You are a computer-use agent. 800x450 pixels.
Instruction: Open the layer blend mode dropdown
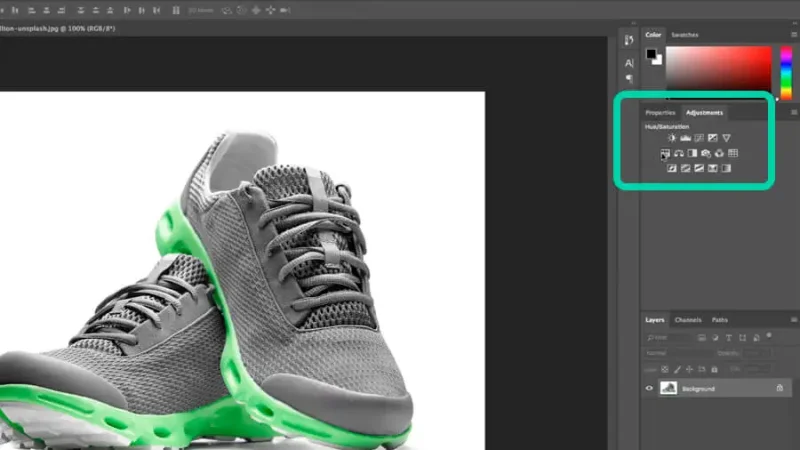coord(678,353)
